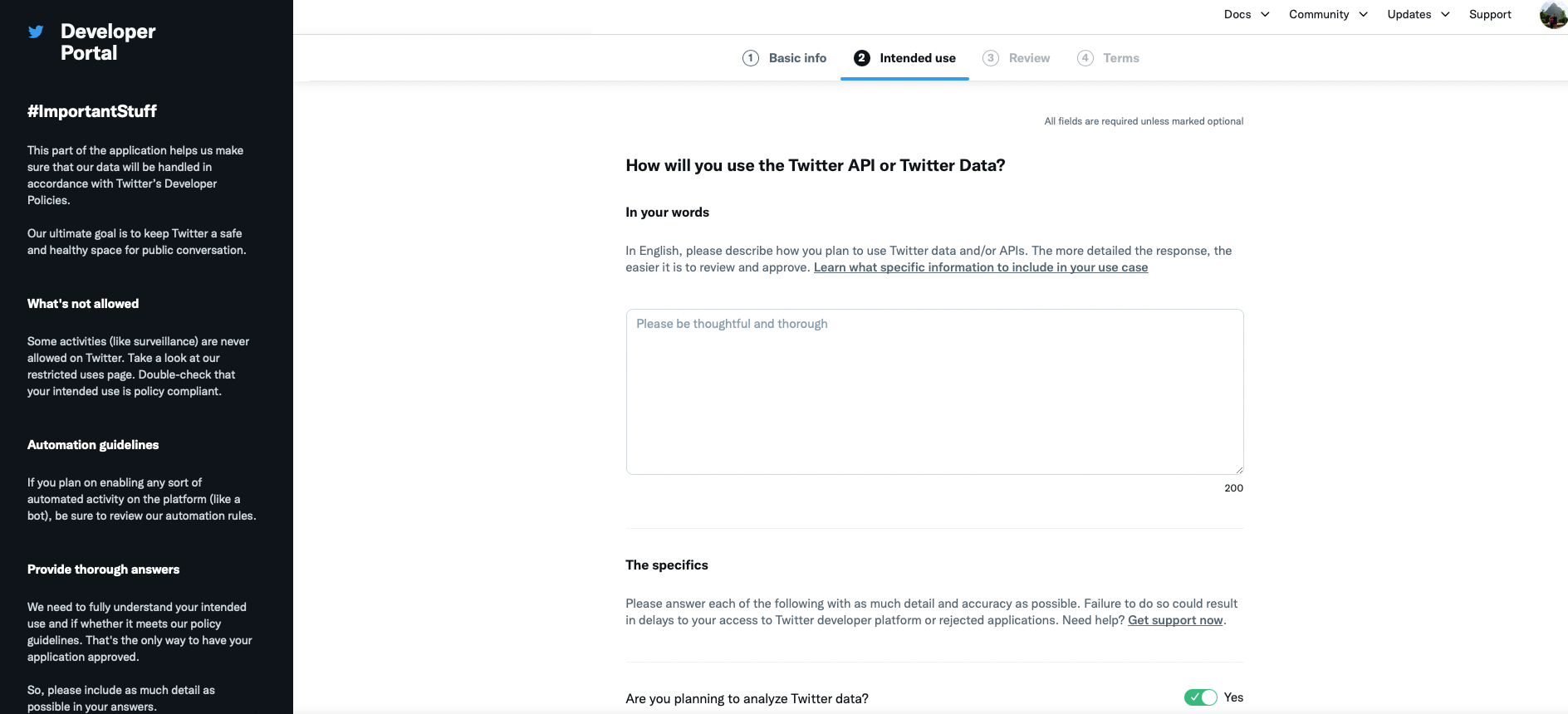Open the Support link
The image size is (1568, 714).
tap(1490, 14)
